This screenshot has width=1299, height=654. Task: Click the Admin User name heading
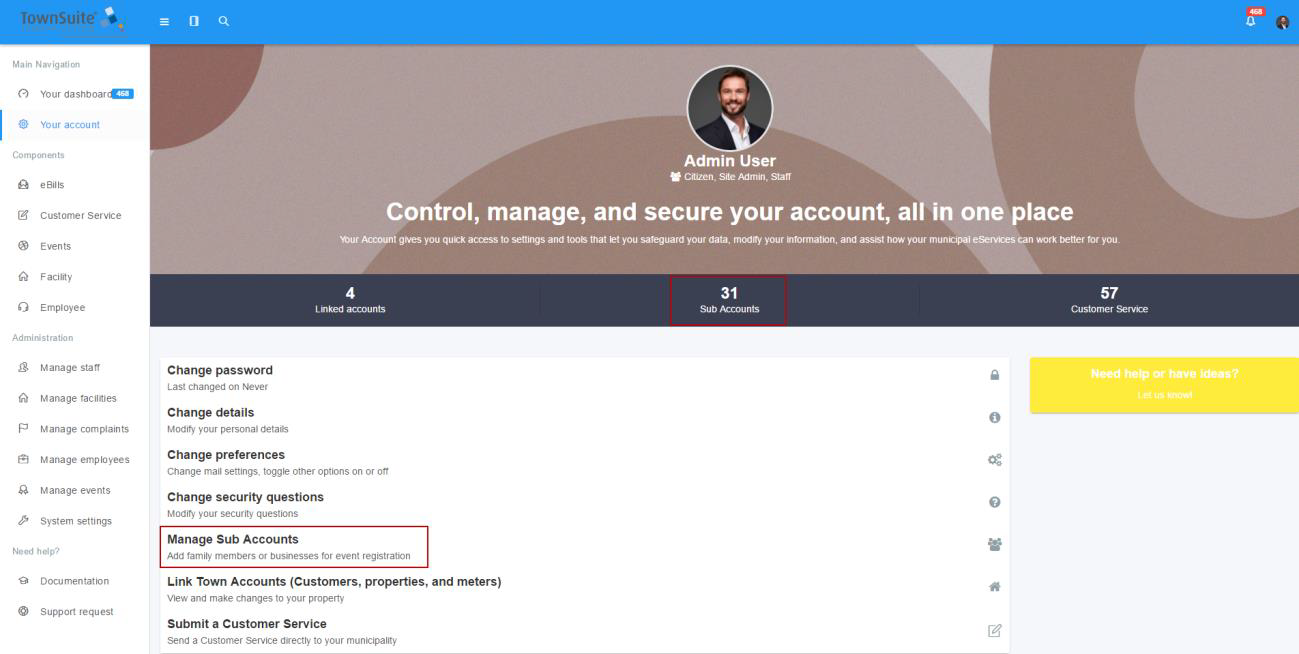click(729, 161)
